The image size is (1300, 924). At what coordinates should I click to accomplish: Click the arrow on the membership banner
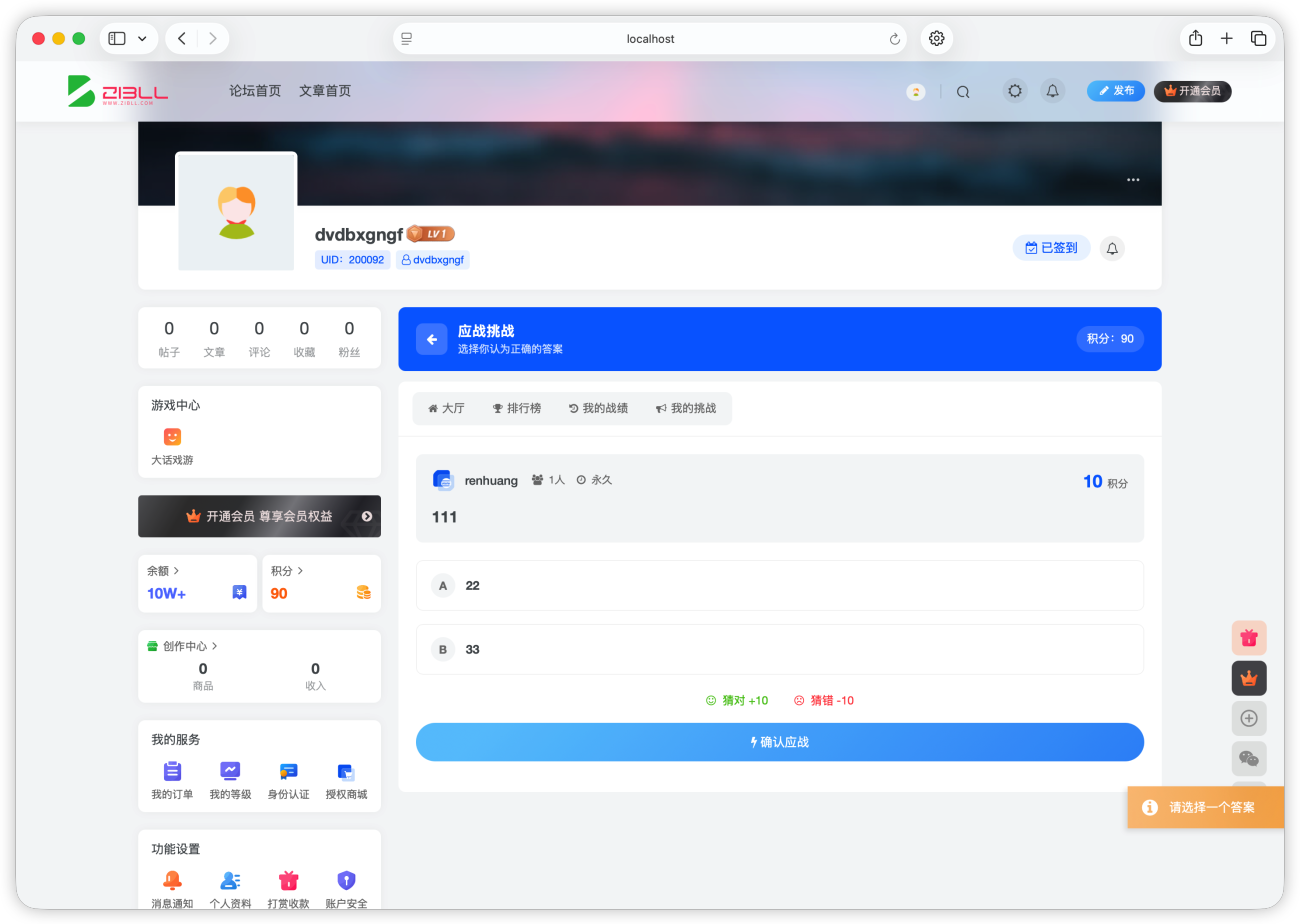click(x=367, y=516)
